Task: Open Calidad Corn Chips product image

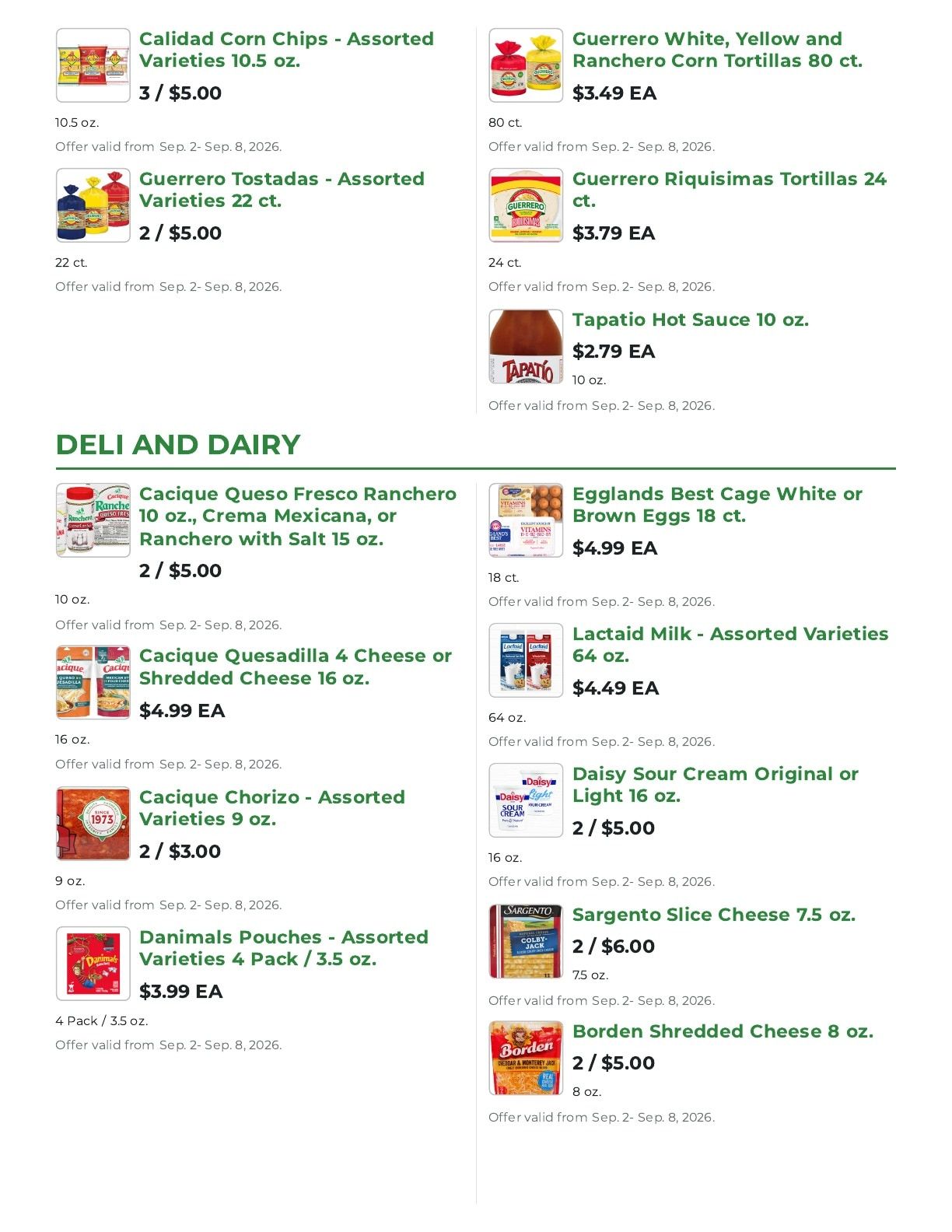Action: [93, 65]
